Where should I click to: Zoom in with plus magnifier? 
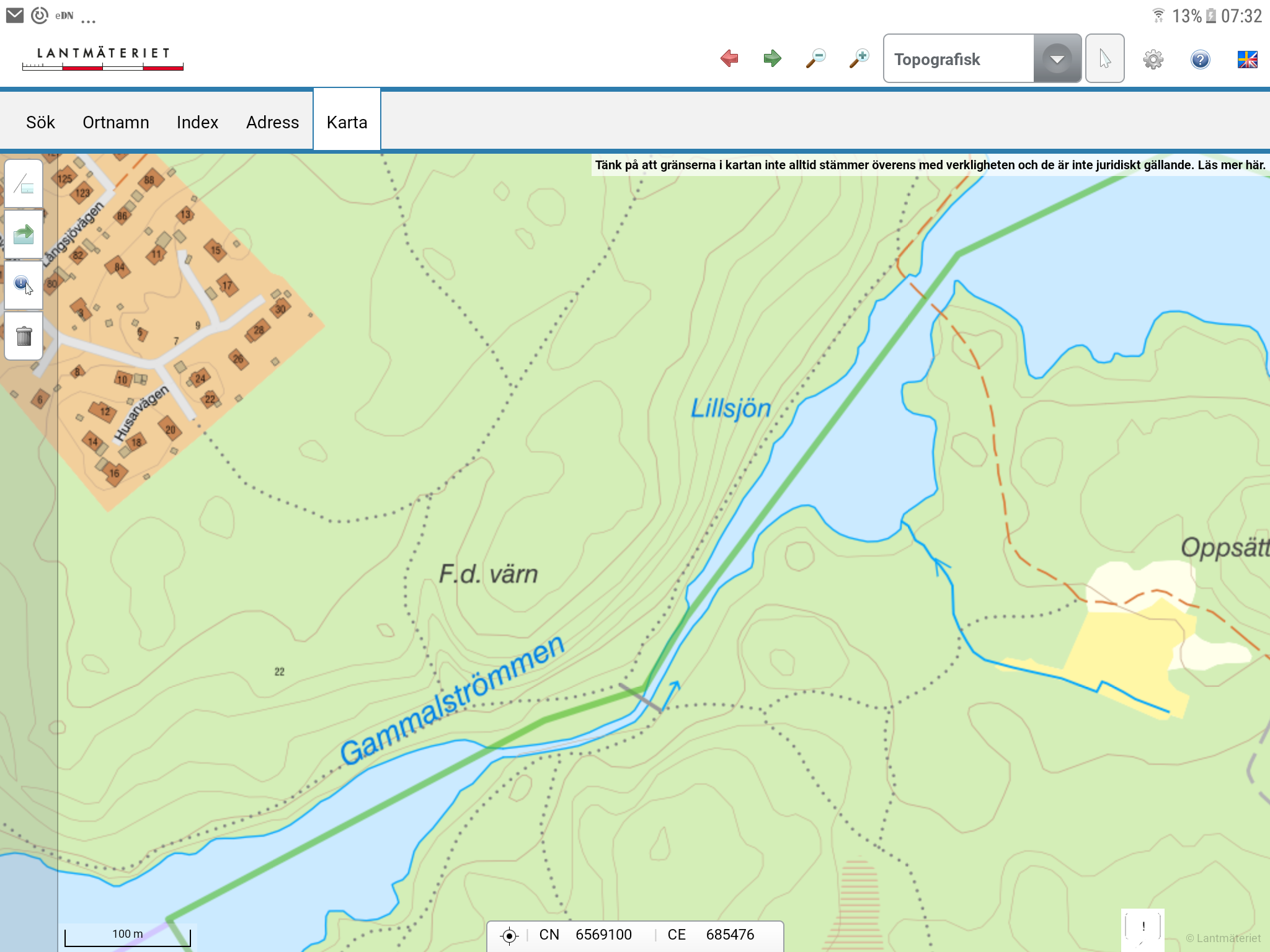click(x=859, y=59)
